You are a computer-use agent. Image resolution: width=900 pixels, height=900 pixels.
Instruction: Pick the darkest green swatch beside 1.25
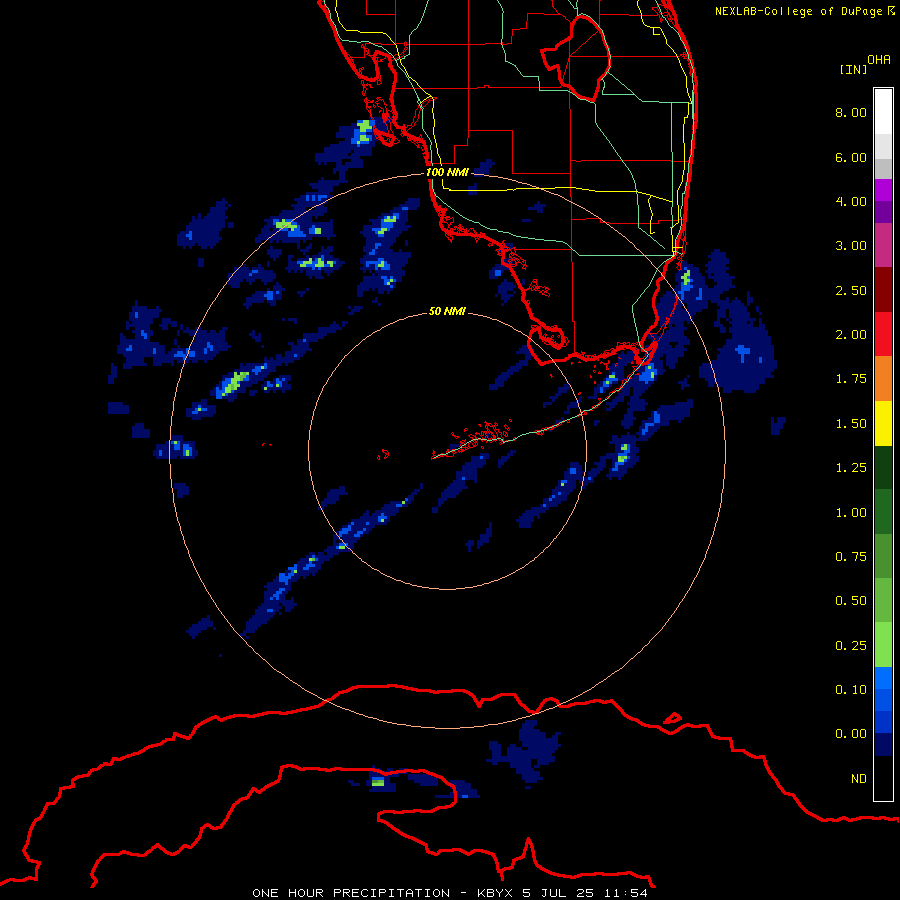click(x=883, y=468)
